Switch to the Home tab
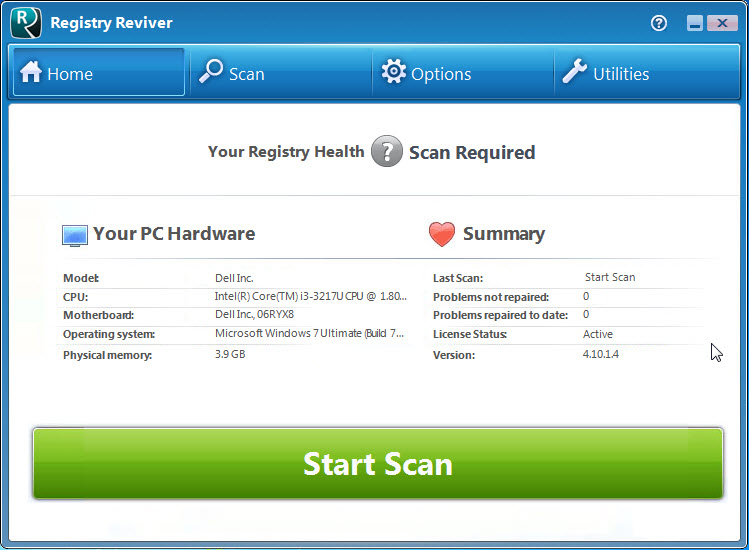 99,72
